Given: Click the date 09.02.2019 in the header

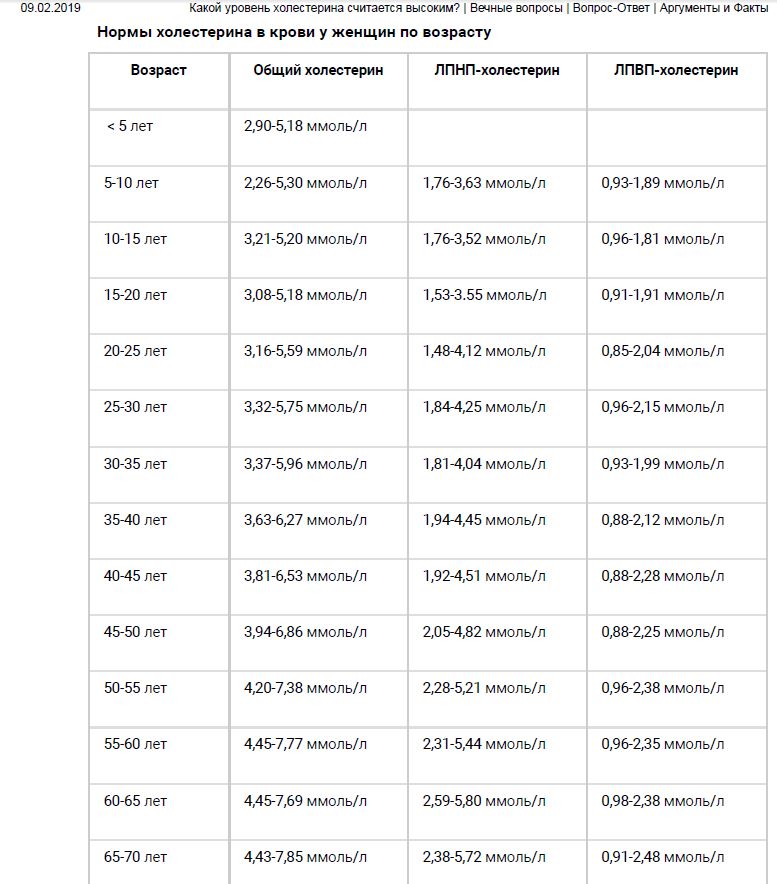Looking at the screenshot, I should point(50,8).
